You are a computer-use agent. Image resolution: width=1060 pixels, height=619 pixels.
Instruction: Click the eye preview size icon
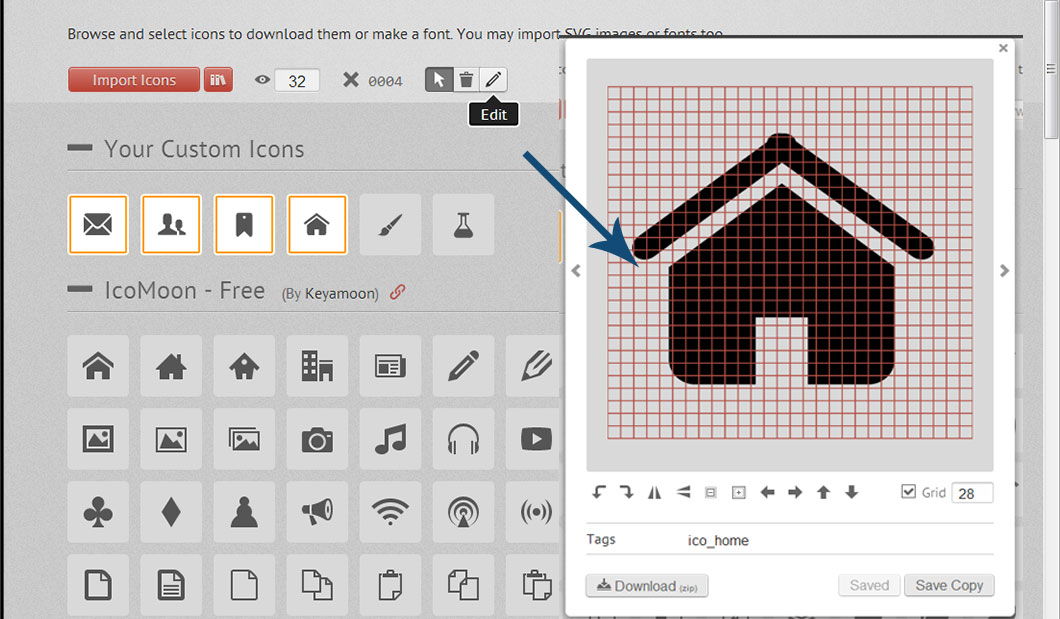(262, 80)
